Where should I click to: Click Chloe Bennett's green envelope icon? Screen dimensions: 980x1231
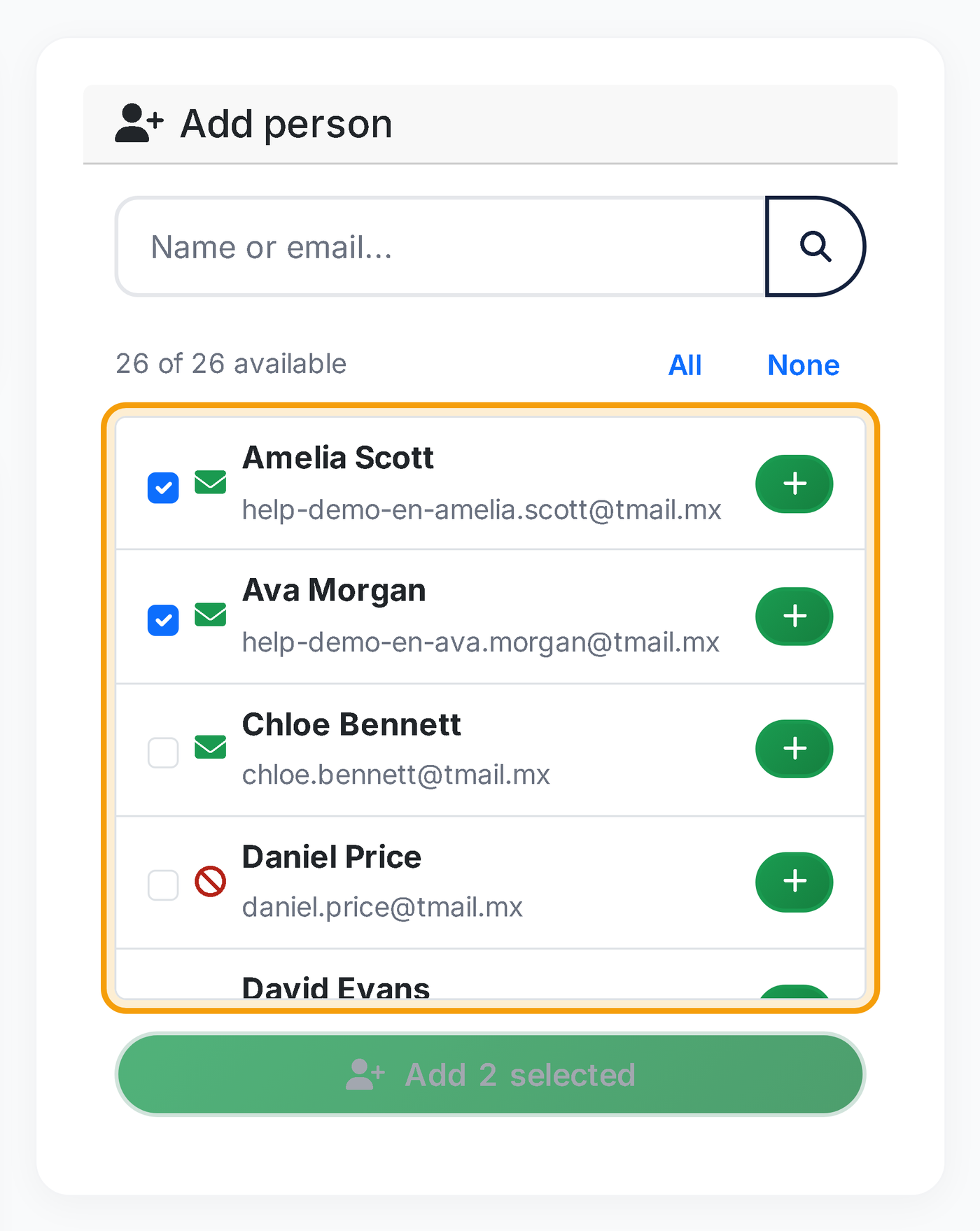coord(210,747)
